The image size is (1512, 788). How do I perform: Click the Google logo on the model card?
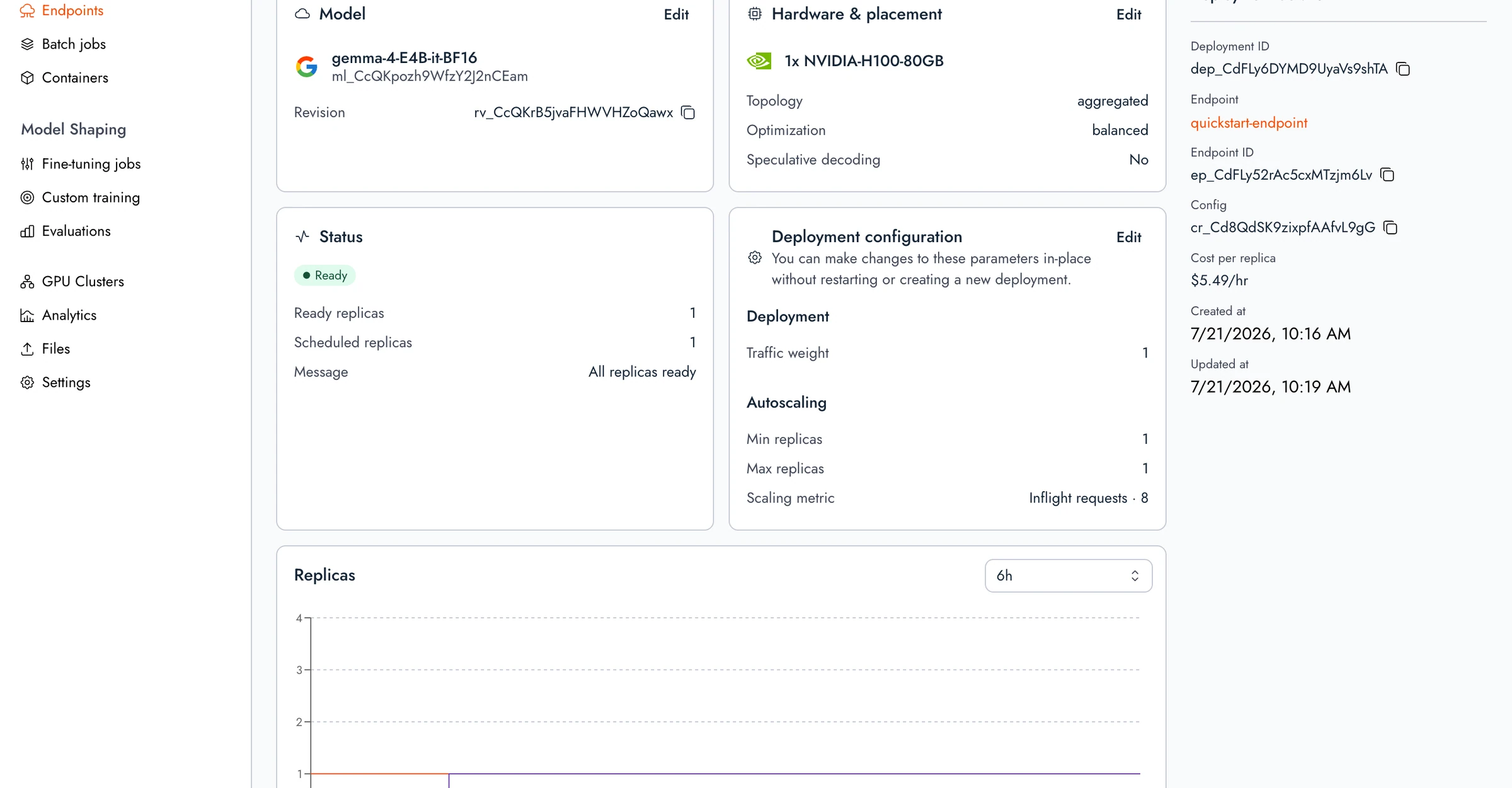tap(307, 66)
